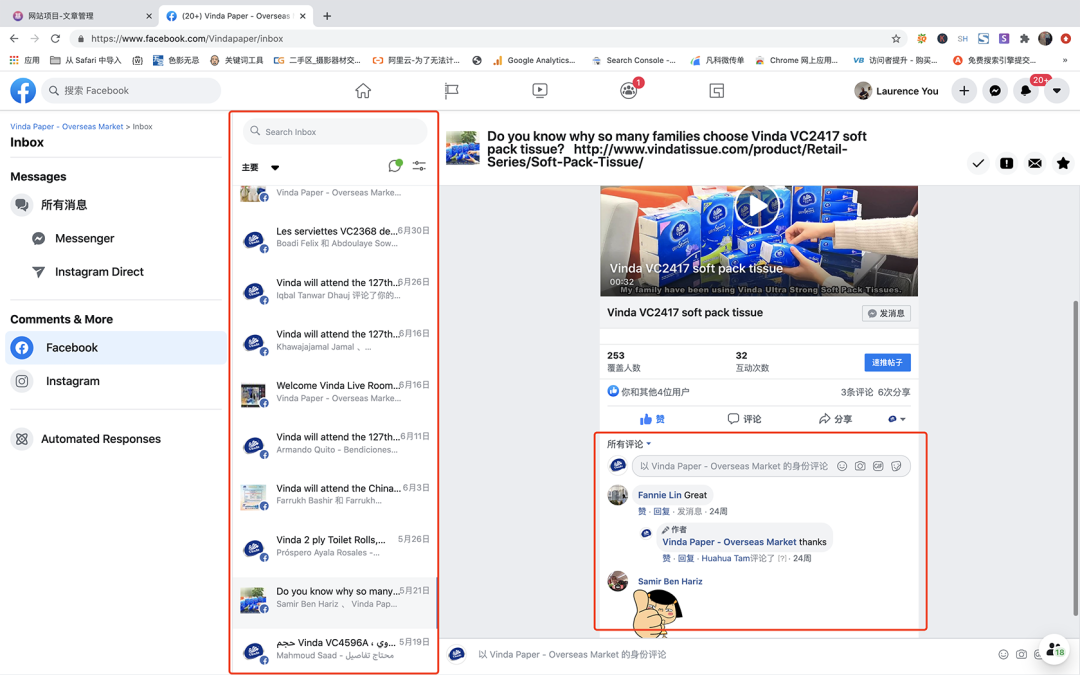The width and height of the screenshot is (1080, 675).
Task: Click camera icon in bottom comment bar
Action: pyautogui.click(x=1021, y=654)
